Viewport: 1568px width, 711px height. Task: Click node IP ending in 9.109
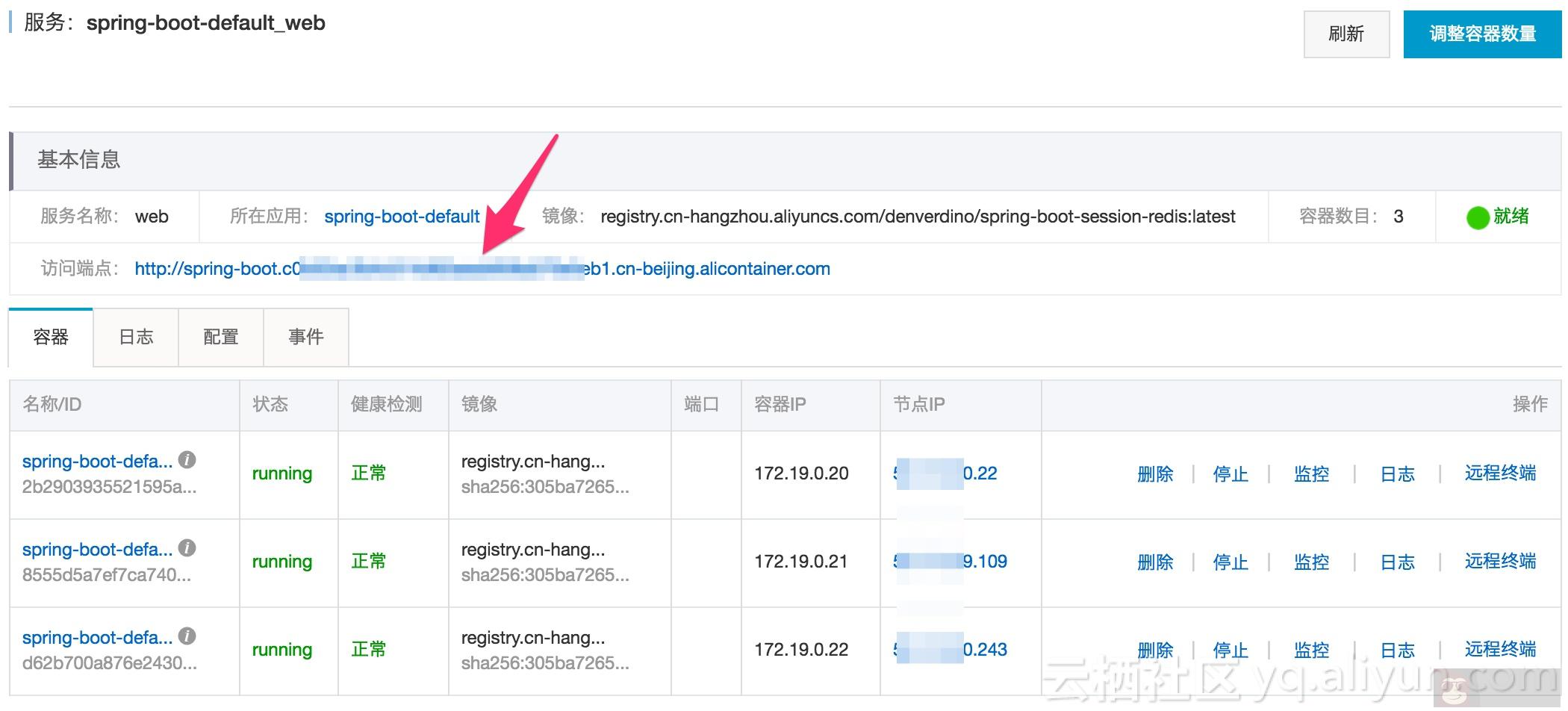tap(984, 562)
